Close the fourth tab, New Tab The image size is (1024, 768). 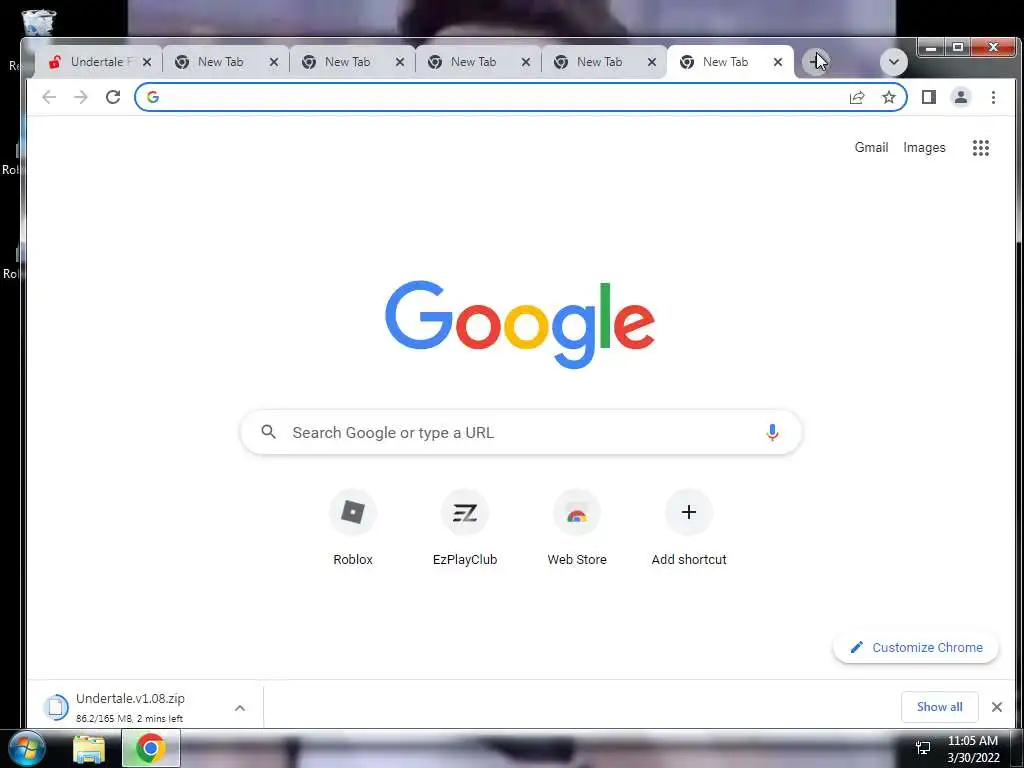point(526,62)
